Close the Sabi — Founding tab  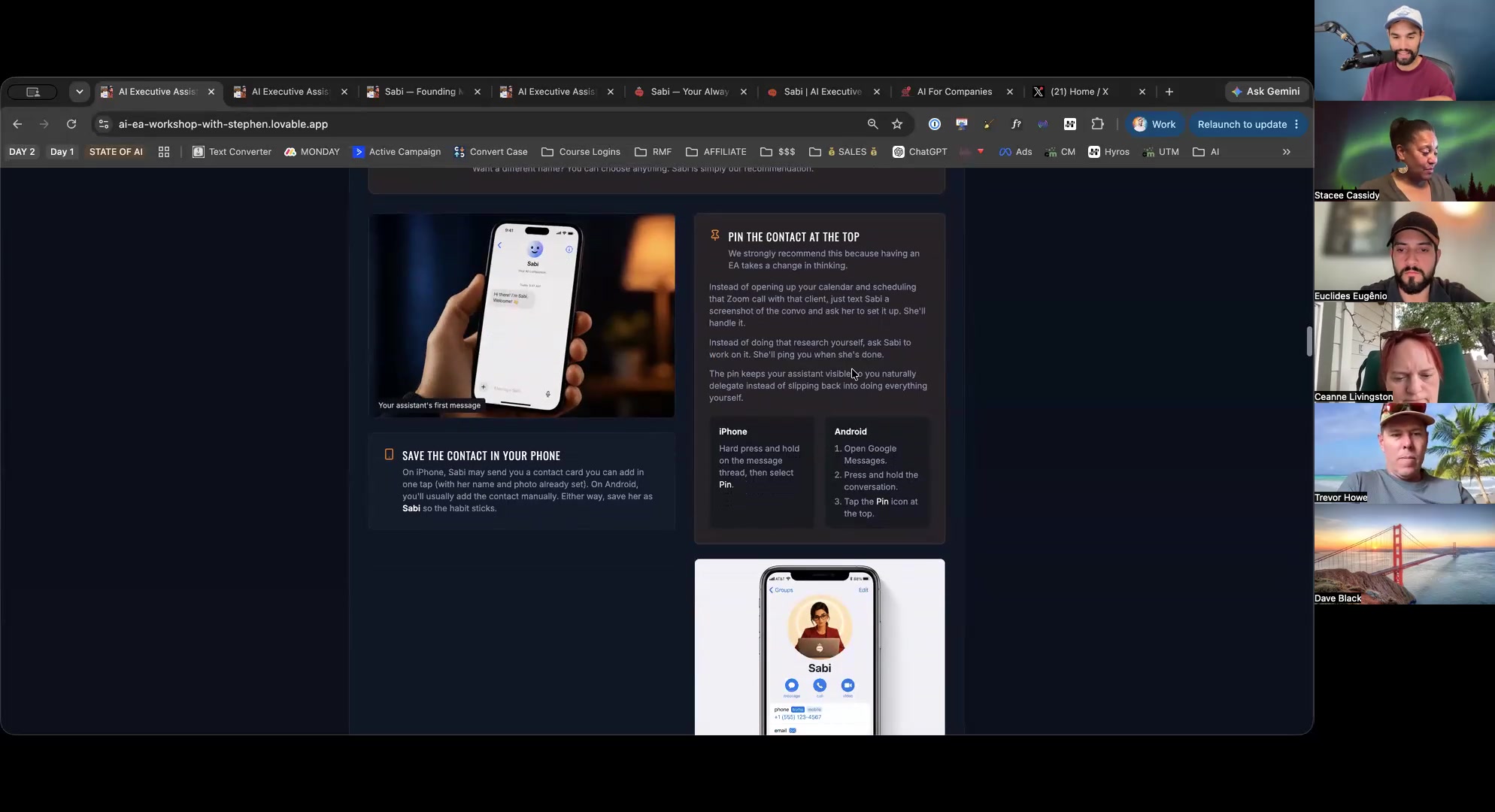click(x=477, y=92)
